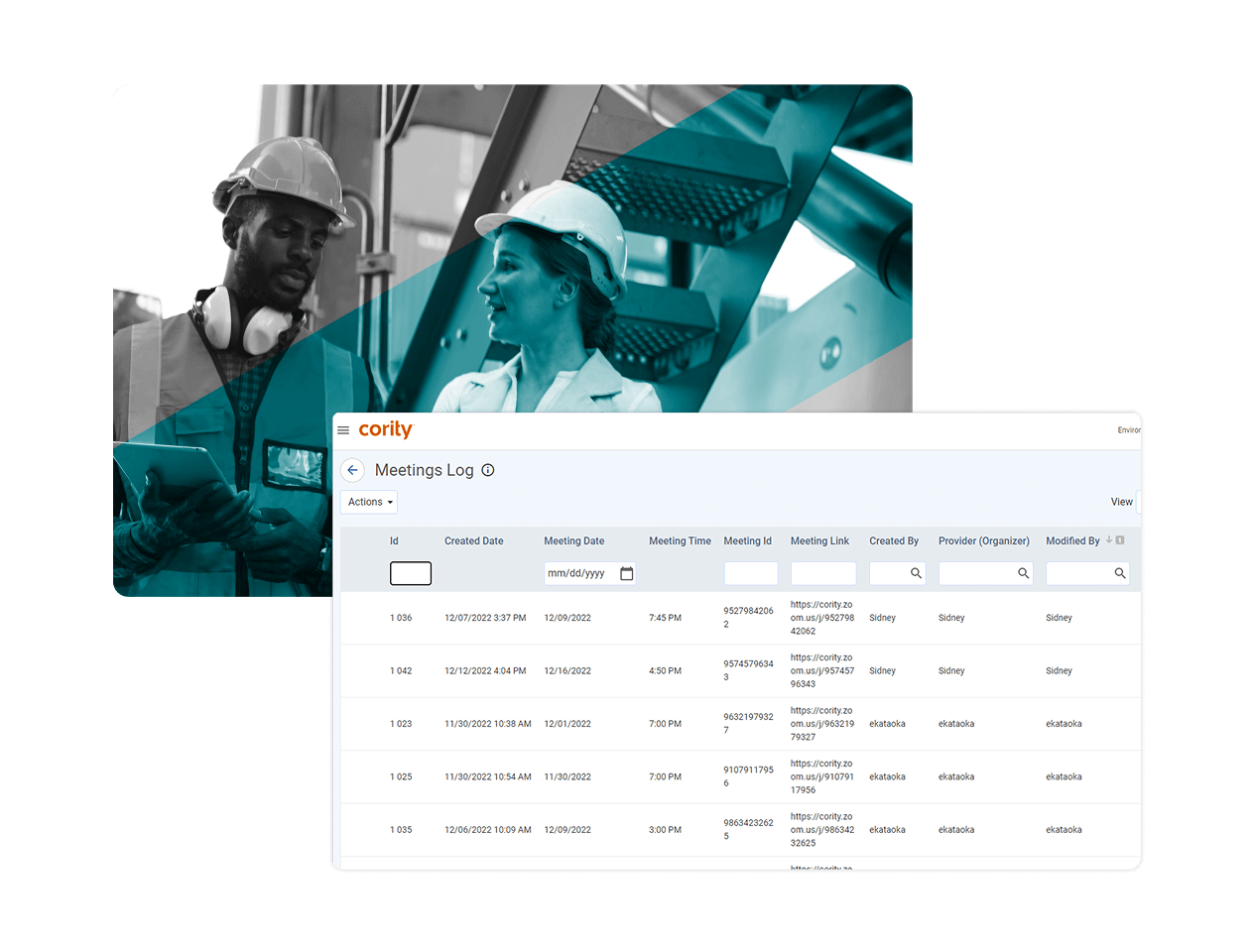Viewport: 1254px width, 952px height.
Task: Click the Provider (Organizer) search icon
Action: click(x=1023, y=573)
